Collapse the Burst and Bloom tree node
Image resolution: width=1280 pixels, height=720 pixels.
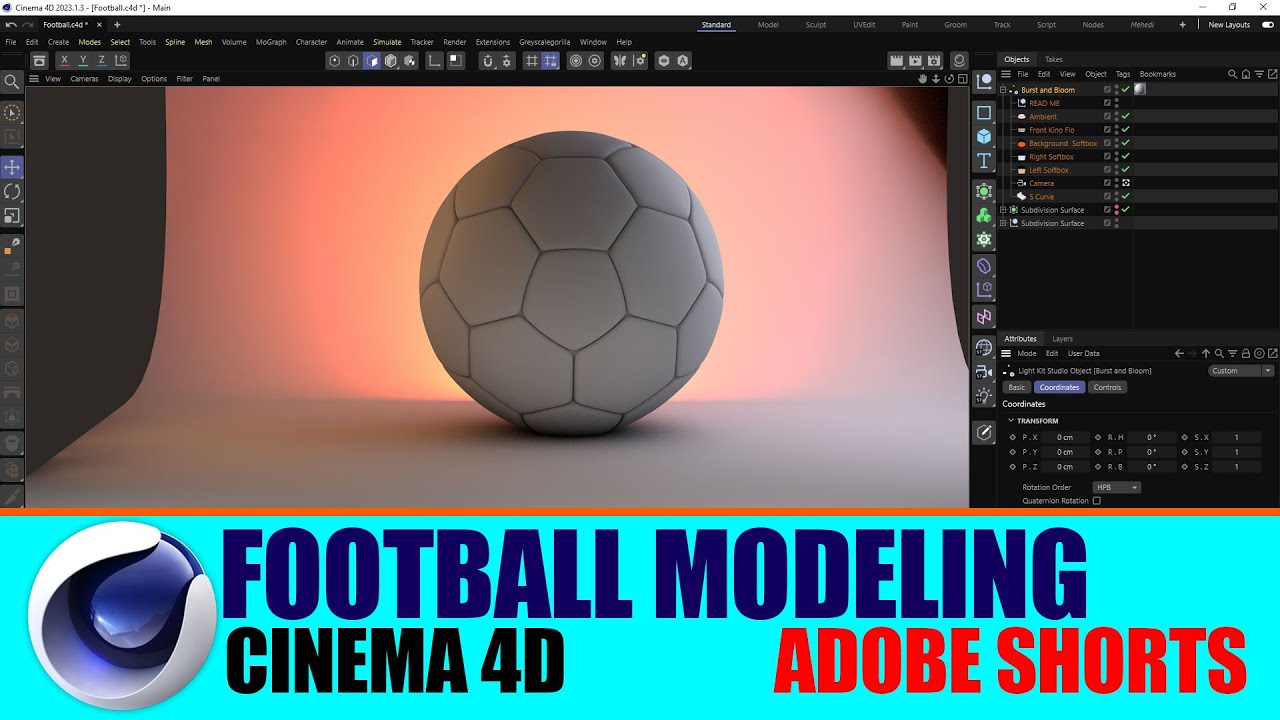(1003, 90)
